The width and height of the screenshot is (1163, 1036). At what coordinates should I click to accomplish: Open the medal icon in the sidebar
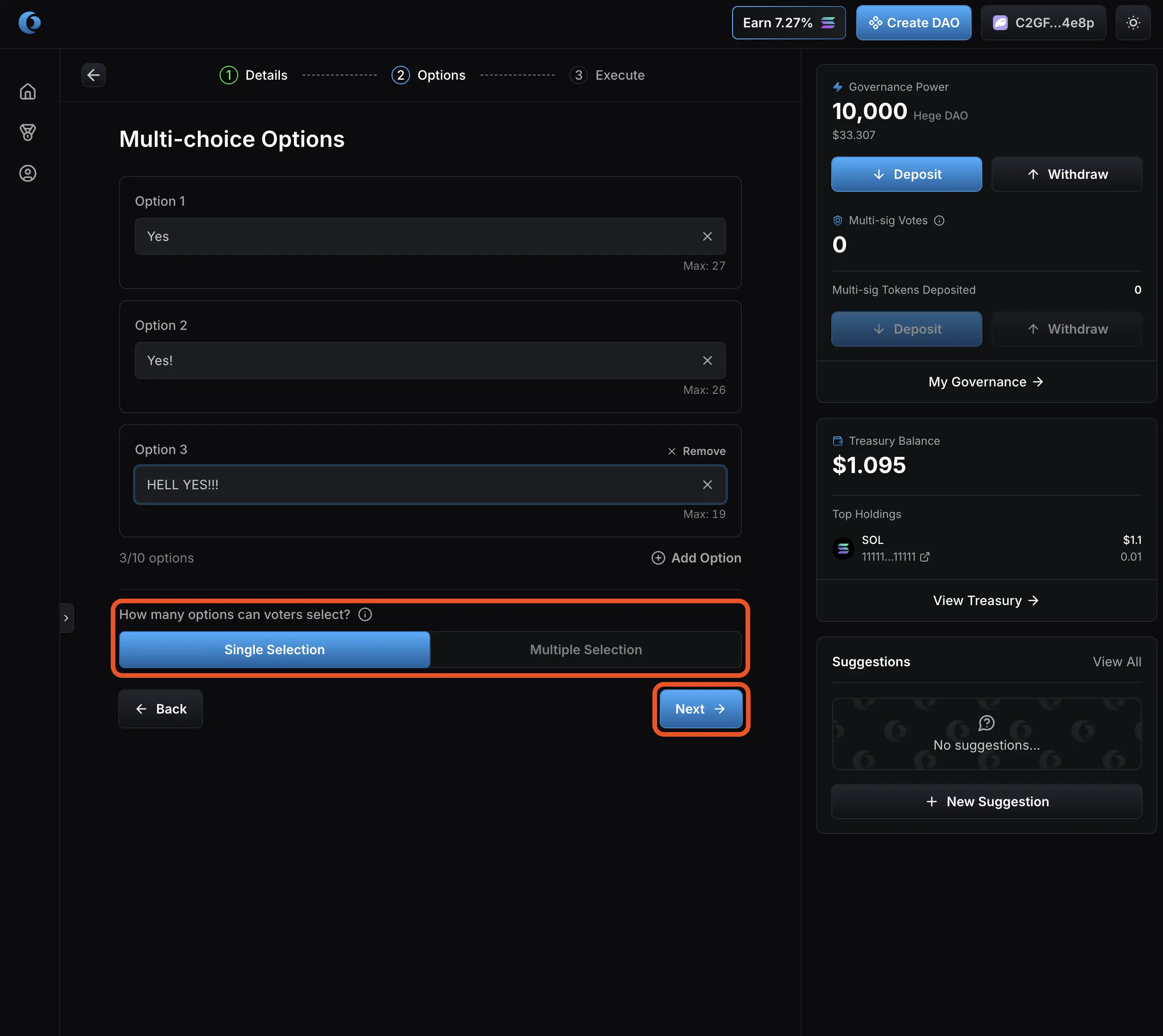coord(27,133)
